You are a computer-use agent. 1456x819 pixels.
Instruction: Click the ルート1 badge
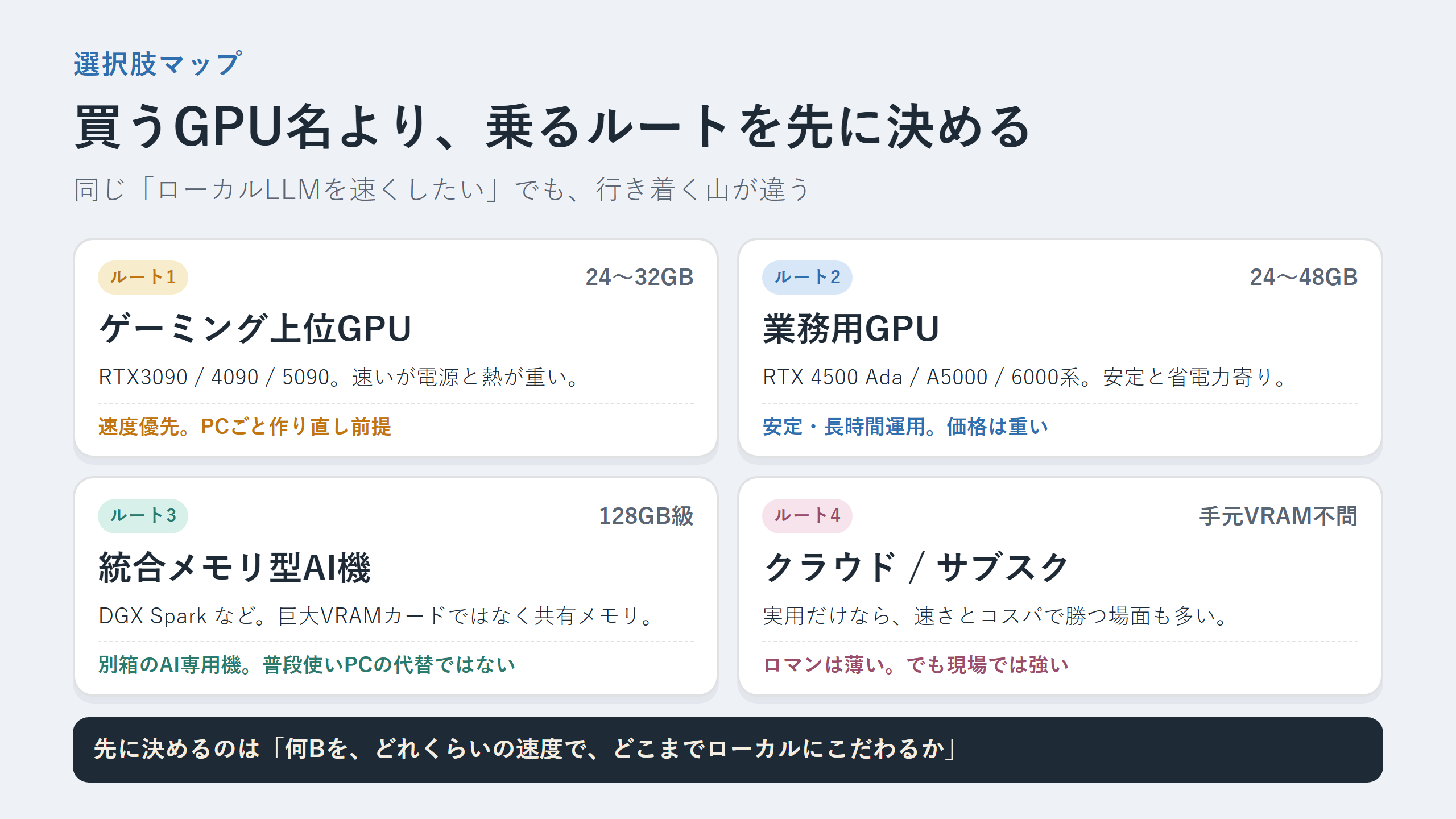point(143,278)
